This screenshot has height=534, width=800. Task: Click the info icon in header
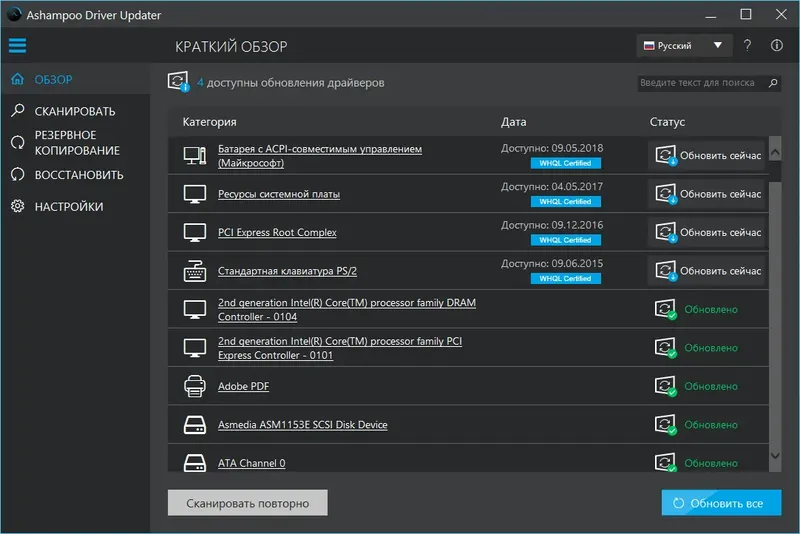[777, 46]
